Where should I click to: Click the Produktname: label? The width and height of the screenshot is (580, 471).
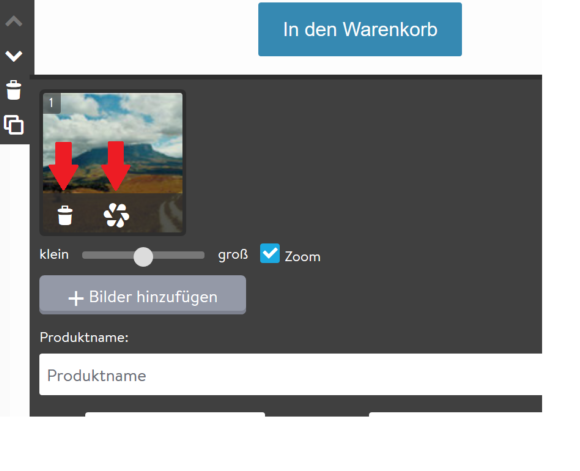pyautogui.click(x=84, y=337)
